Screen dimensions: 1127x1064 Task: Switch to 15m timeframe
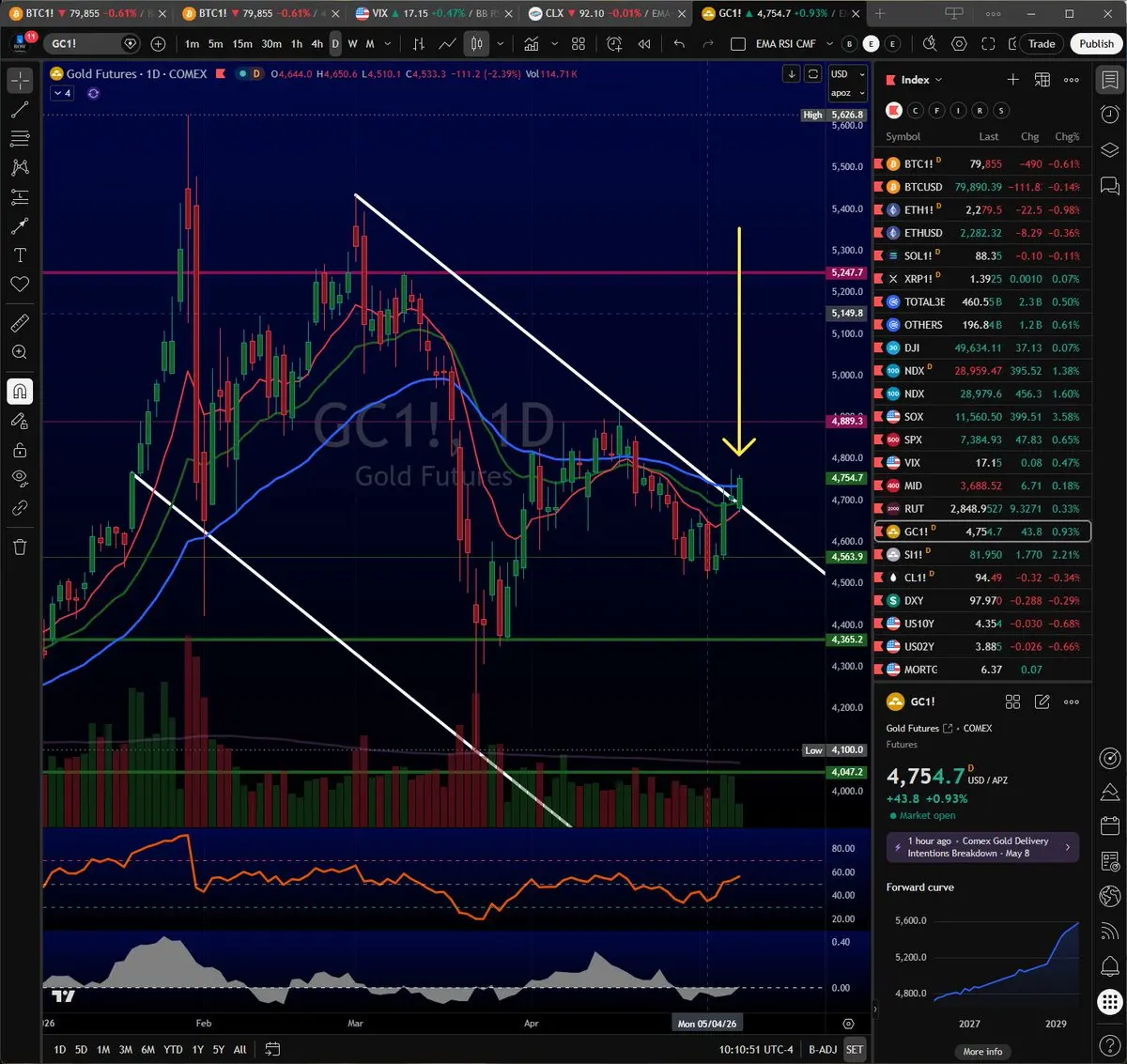tap(242, 44)
